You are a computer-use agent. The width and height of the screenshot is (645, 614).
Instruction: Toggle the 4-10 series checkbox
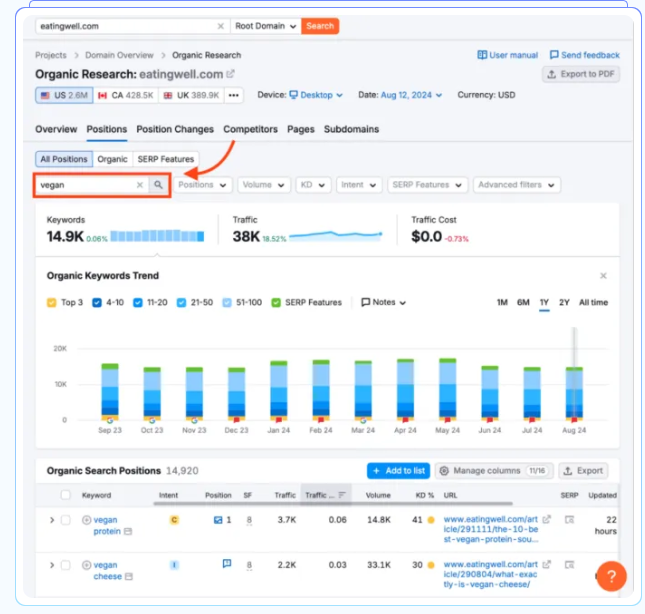(97, 303)
